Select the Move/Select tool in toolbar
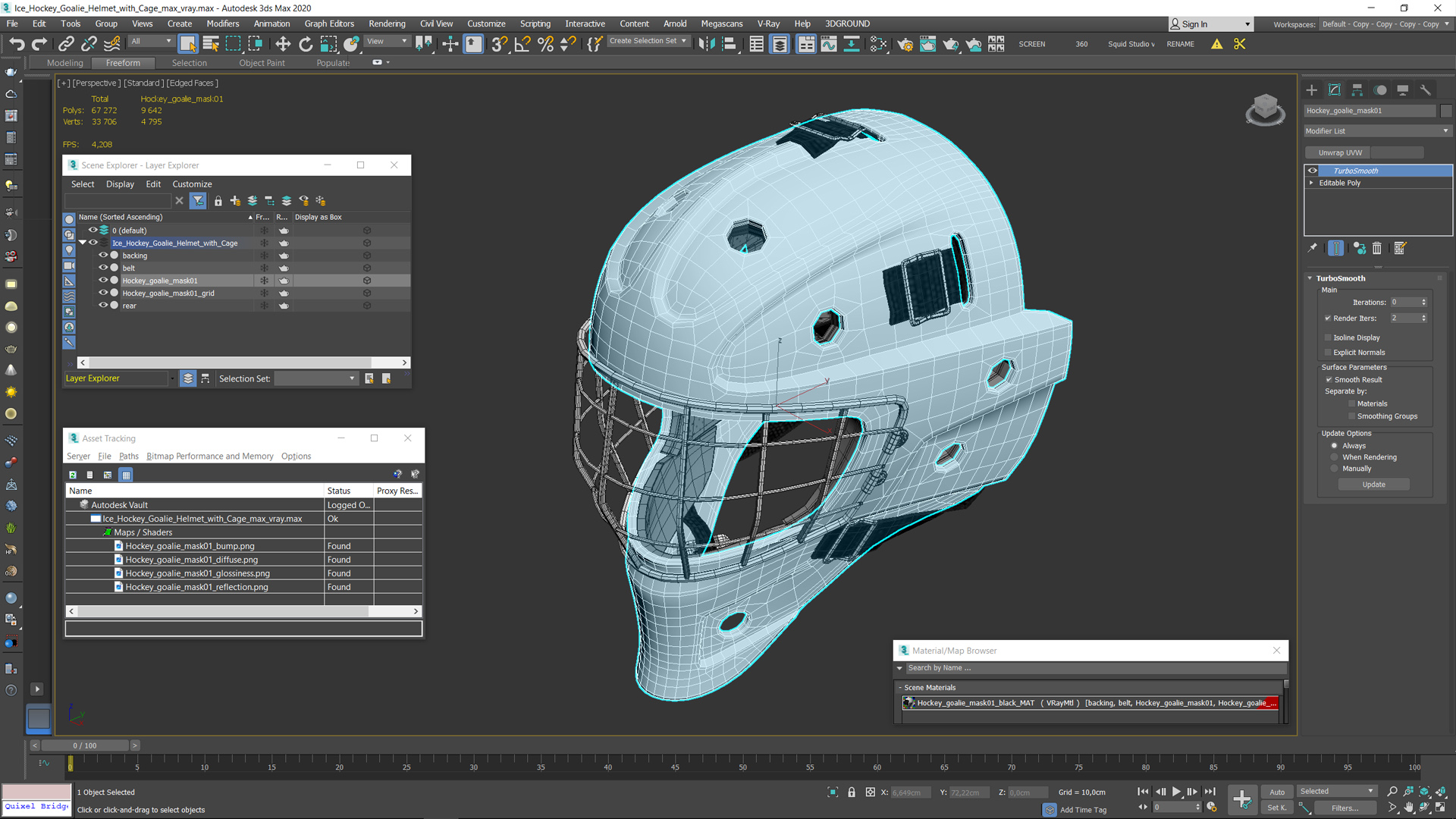Viewport: 1456px width, 819px height. click(282, 43)
